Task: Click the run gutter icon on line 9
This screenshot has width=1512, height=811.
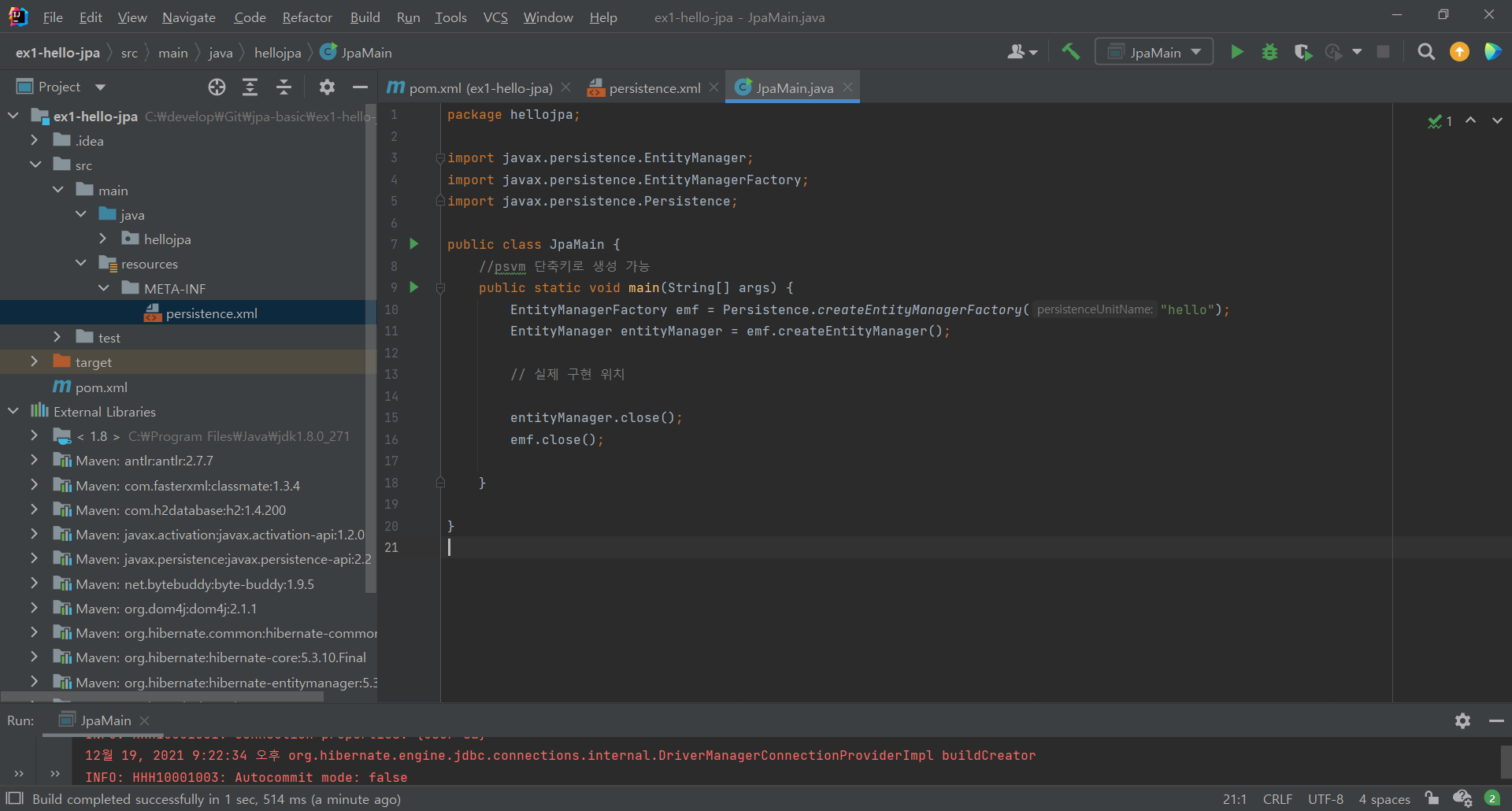Action: tap(414, 287)
